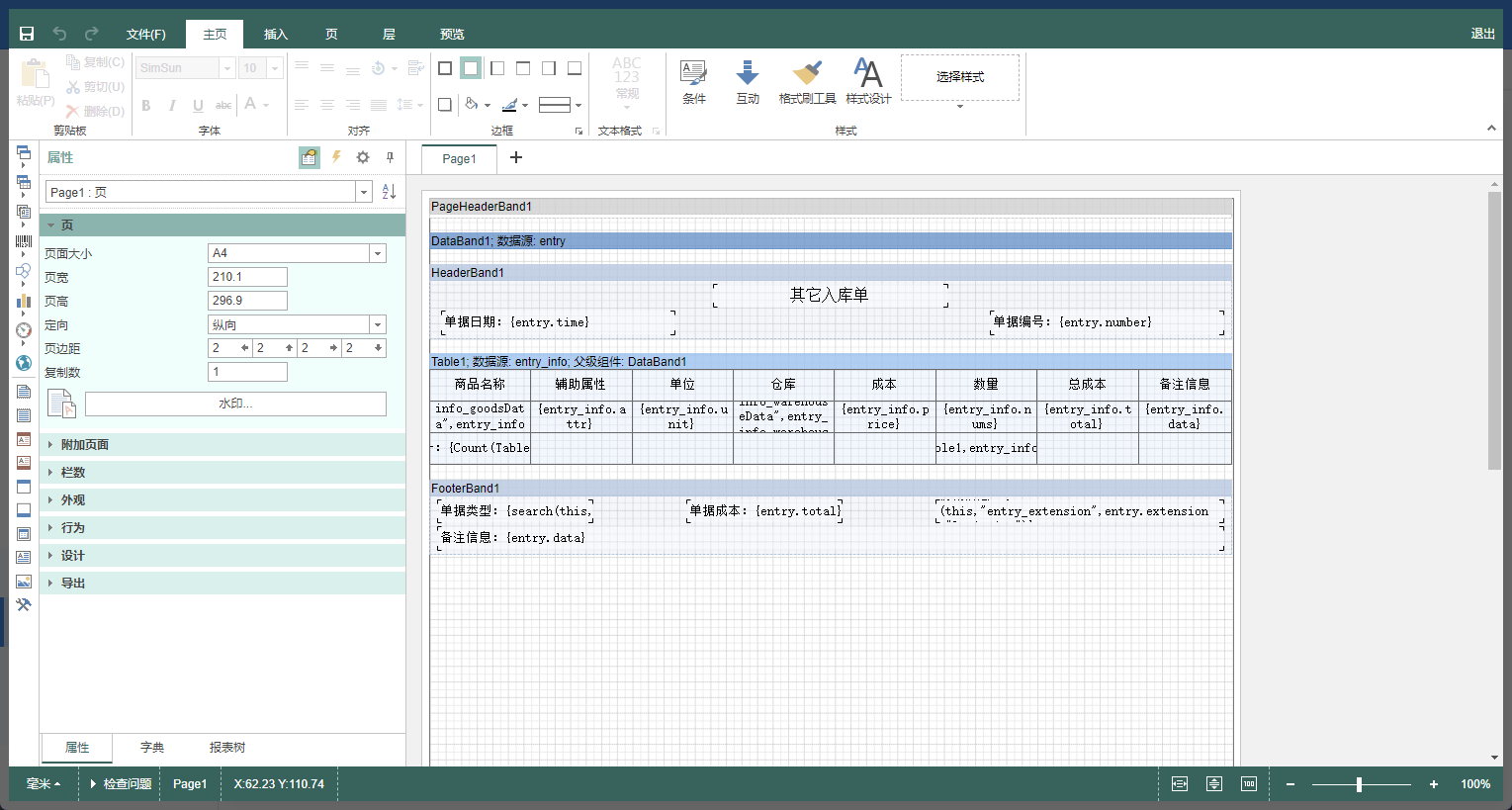Click the 页宽 input field

(x=247, y=277)
